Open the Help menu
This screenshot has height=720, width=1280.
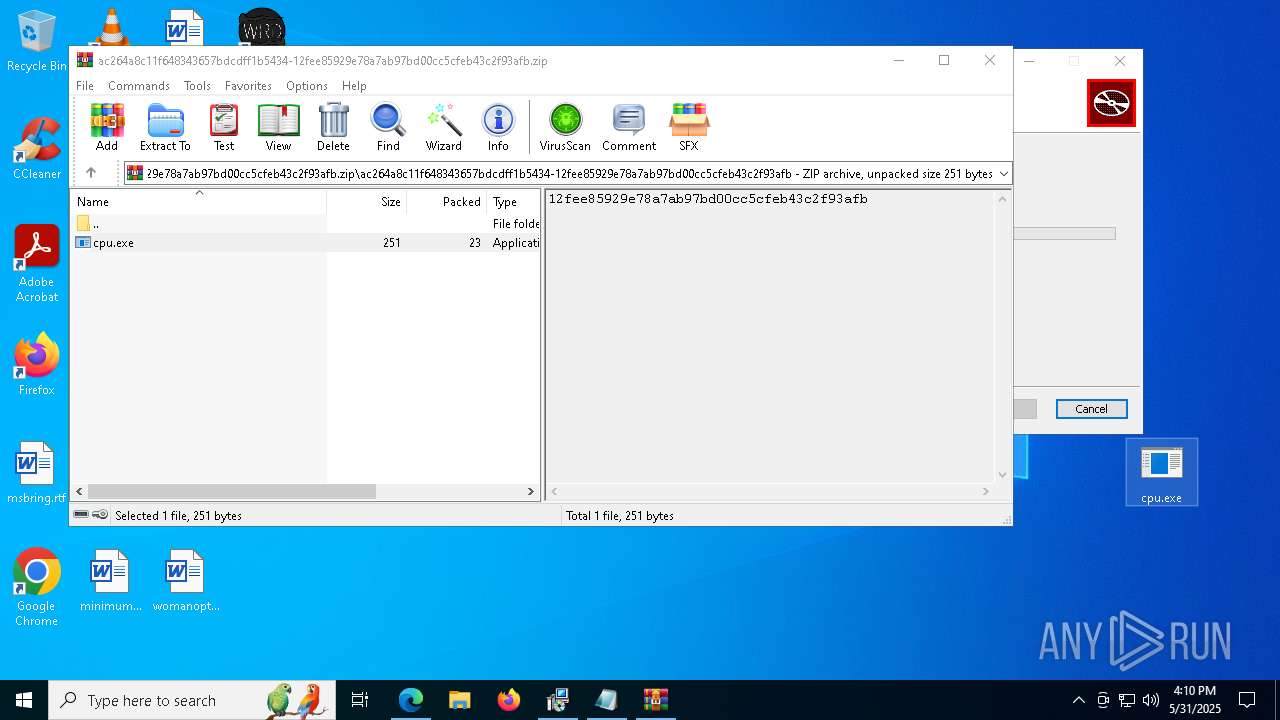click(354, 86)
